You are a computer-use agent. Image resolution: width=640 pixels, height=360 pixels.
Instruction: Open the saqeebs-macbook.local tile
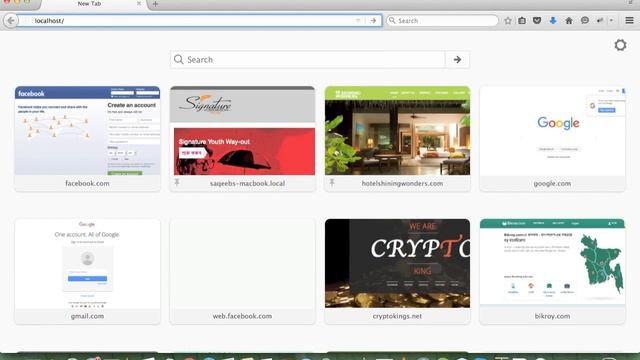pyautogui.click(x=242, y=138)
